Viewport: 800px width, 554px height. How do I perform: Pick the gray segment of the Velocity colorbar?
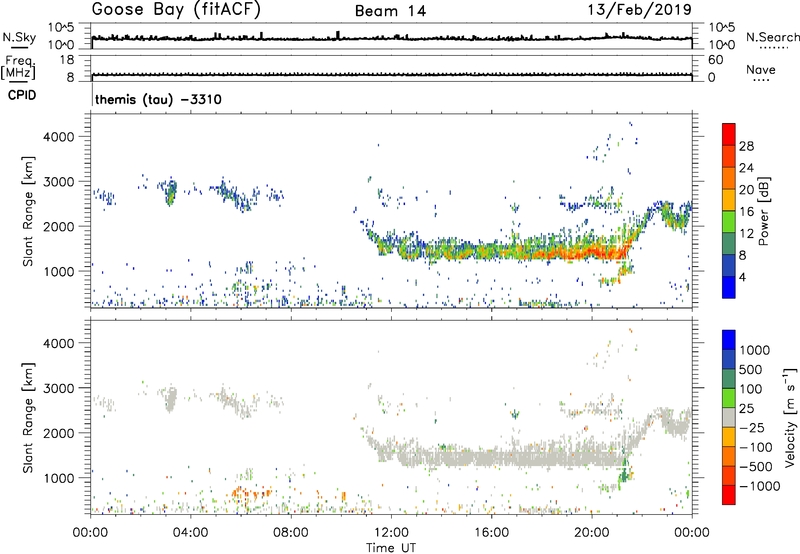tap(729, 417)
